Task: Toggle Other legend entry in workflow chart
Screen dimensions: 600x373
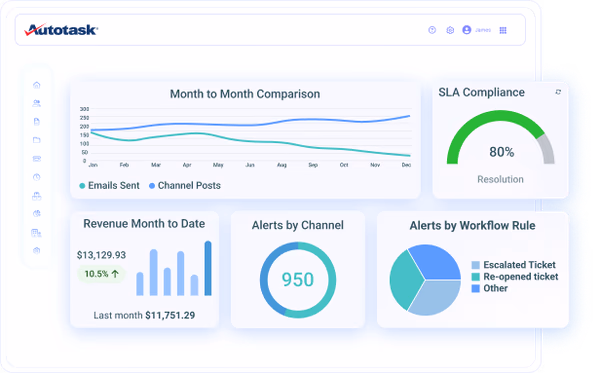Action: coord(490,288)
